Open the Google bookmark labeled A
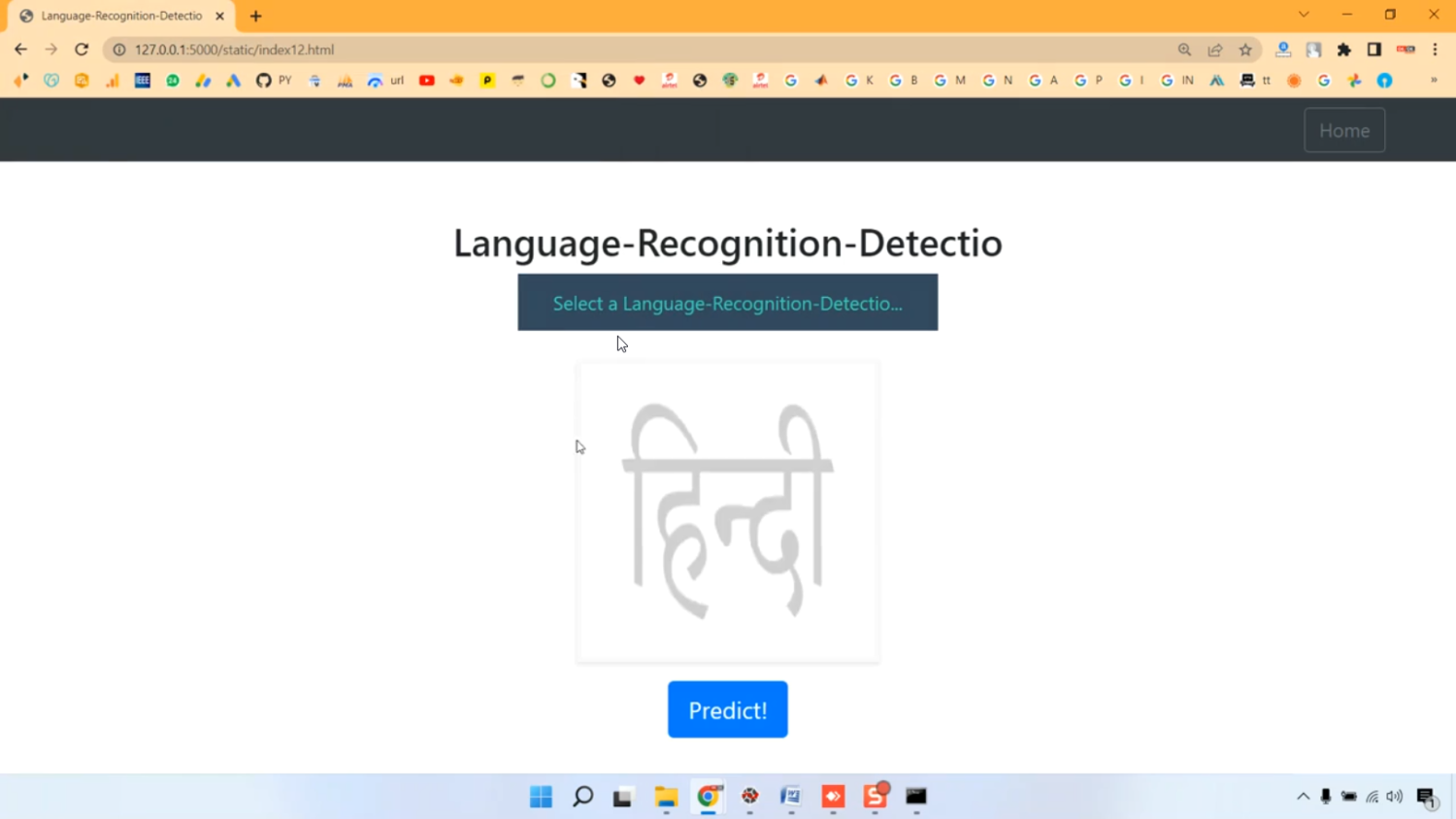1456x819 pixels. [x=1043, y=81]
